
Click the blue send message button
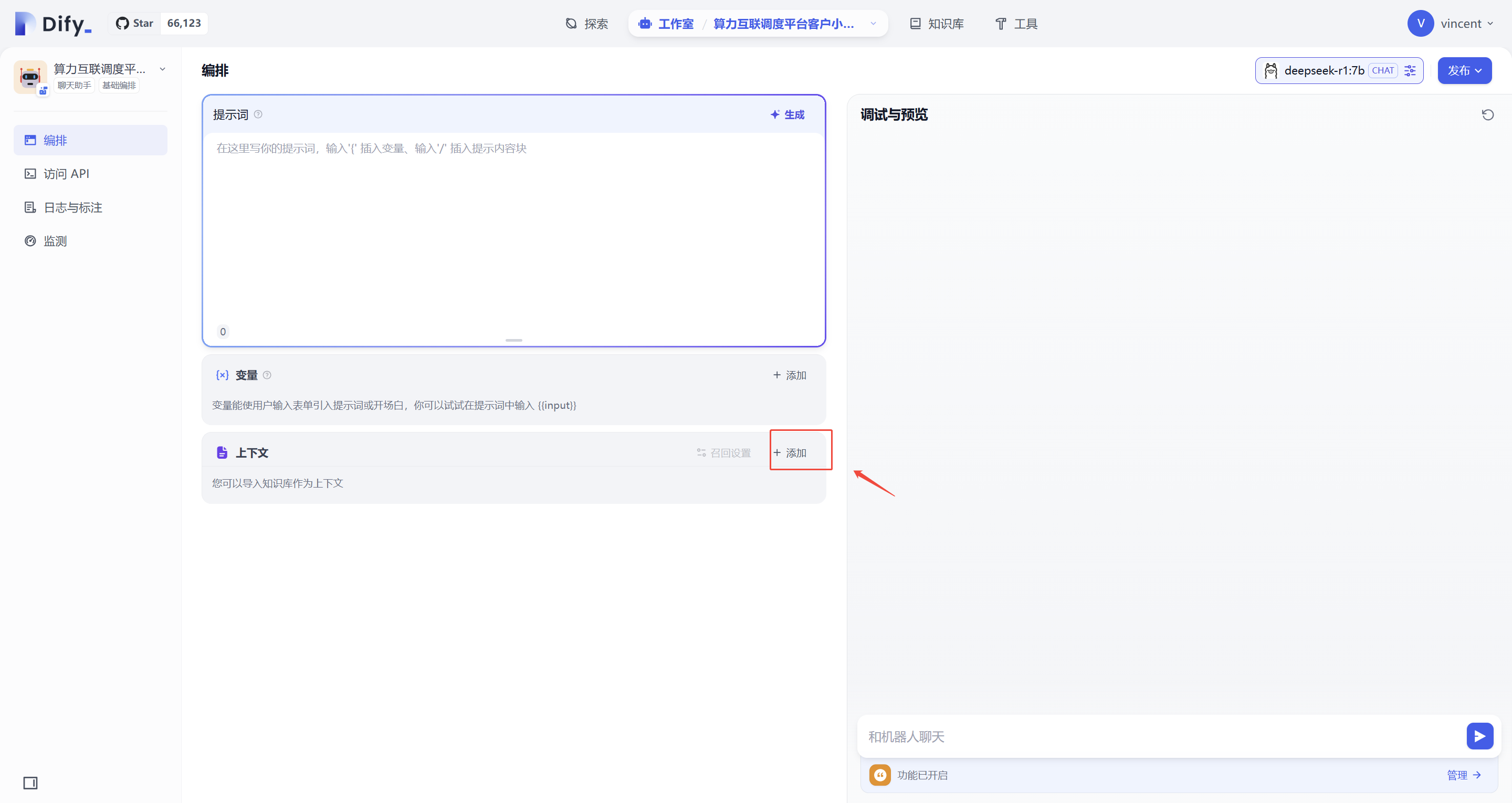[1480, 736]
